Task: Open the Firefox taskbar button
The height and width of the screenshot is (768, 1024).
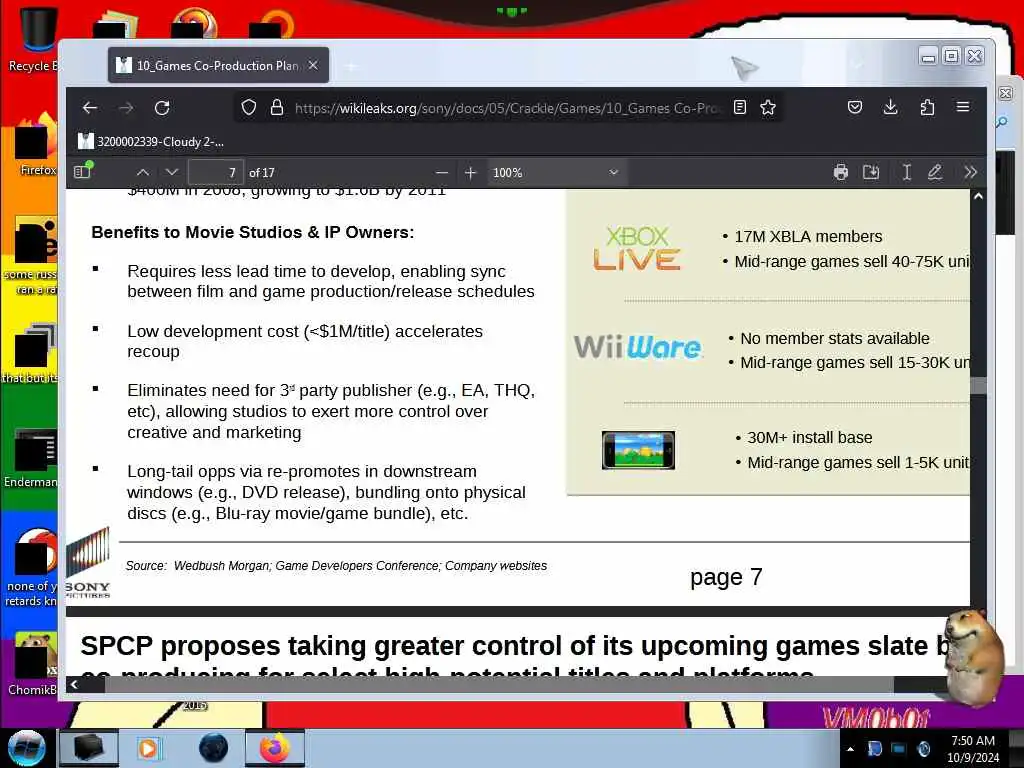Action: pos(275,748)
